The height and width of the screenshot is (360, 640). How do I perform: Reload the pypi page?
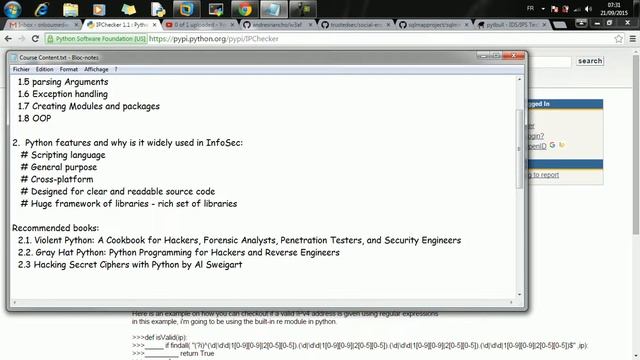coord(35,39)
